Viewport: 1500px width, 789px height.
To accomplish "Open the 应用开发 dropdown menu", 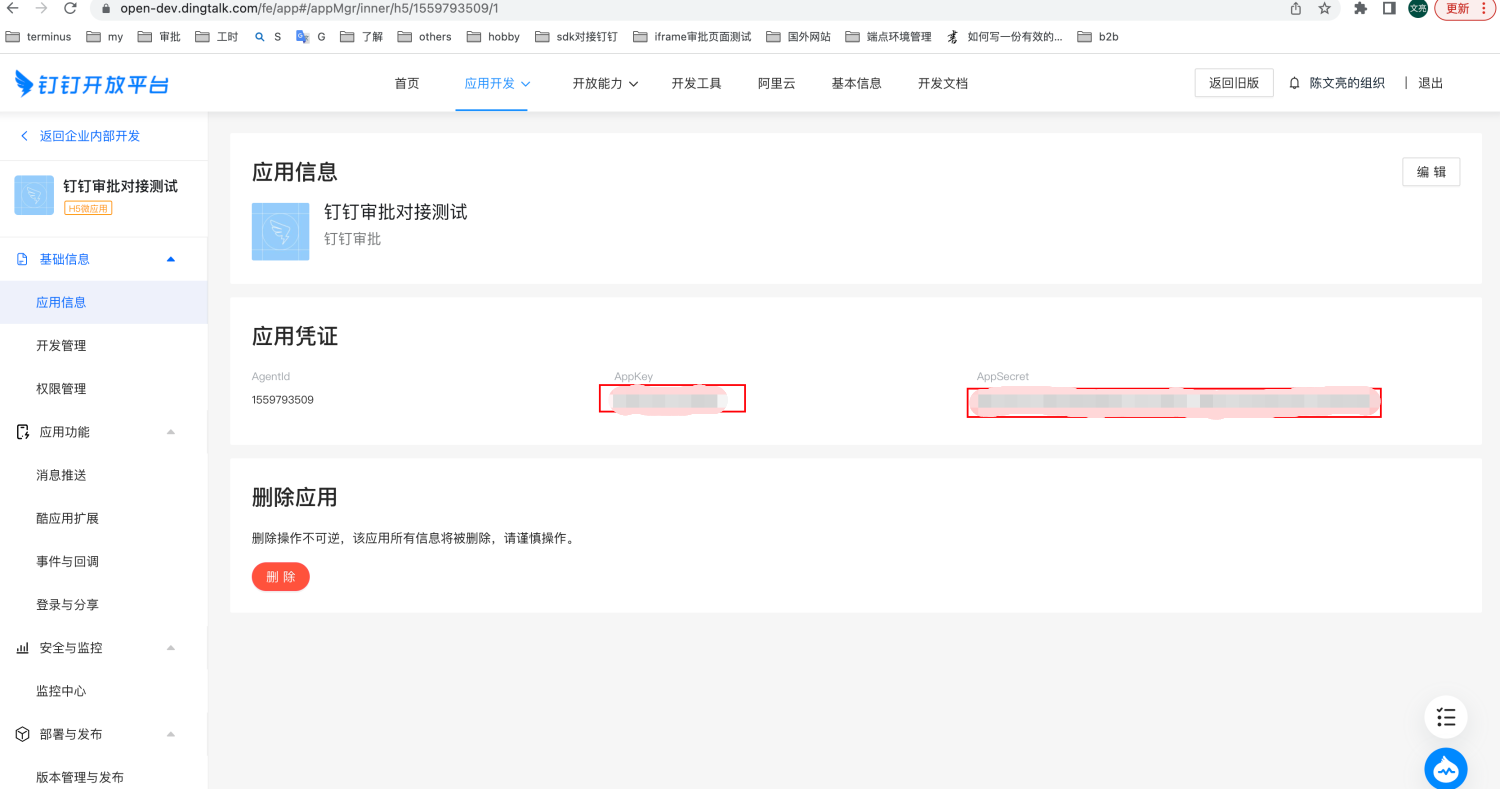I will (x=497, y=83).
